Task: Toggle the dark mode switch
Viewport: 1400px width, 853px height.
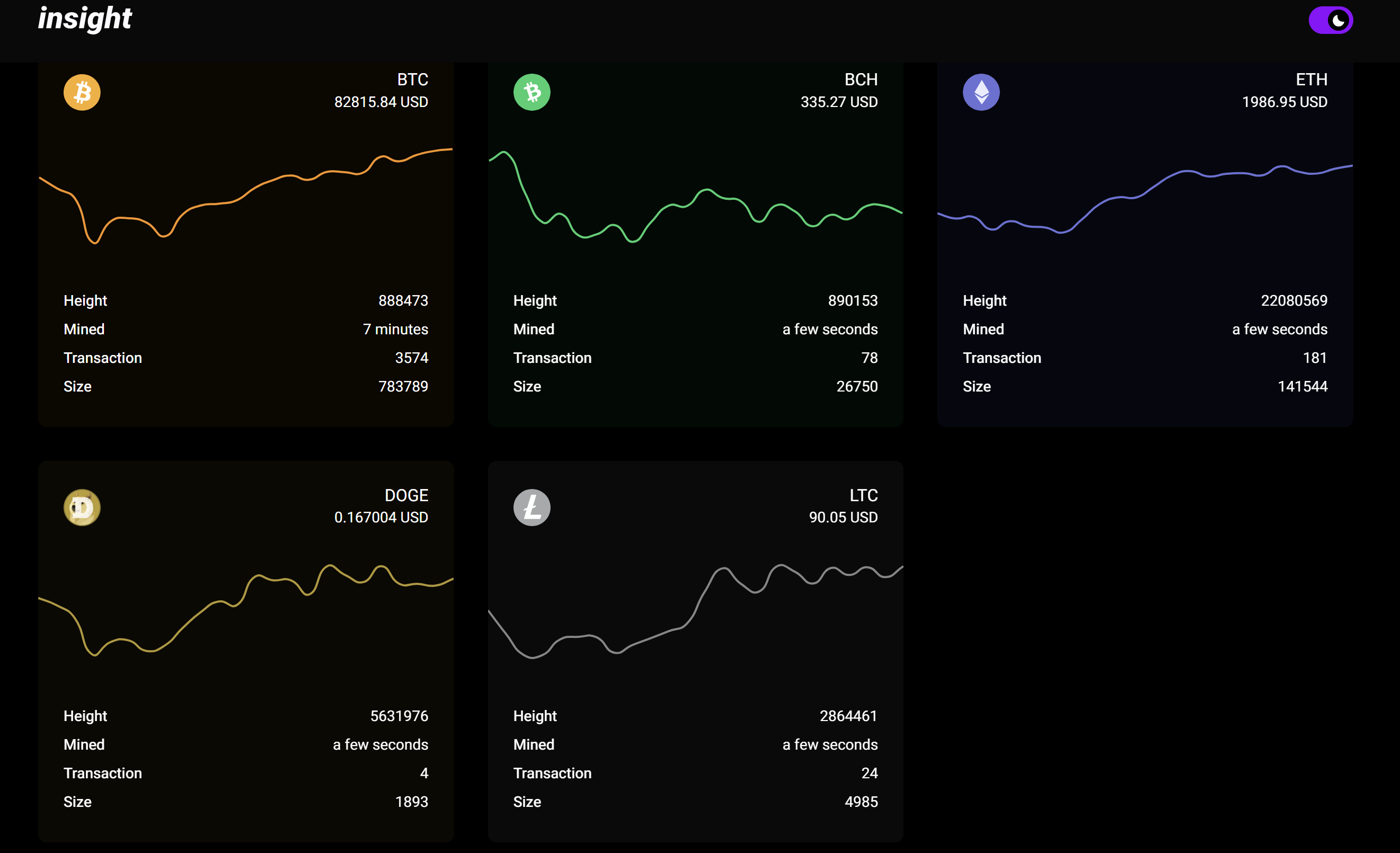Action: pyautogui.click(x=1330, y=21)
